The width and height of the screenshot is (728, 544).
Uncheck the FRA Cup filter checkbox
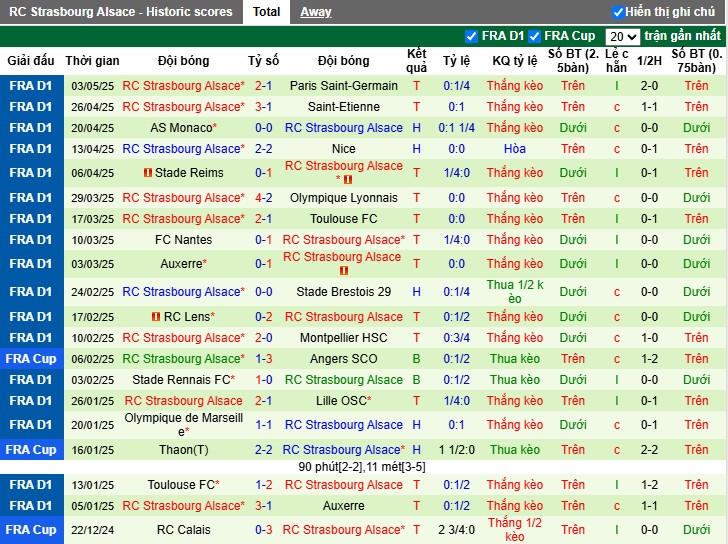[x=534, y=36]
